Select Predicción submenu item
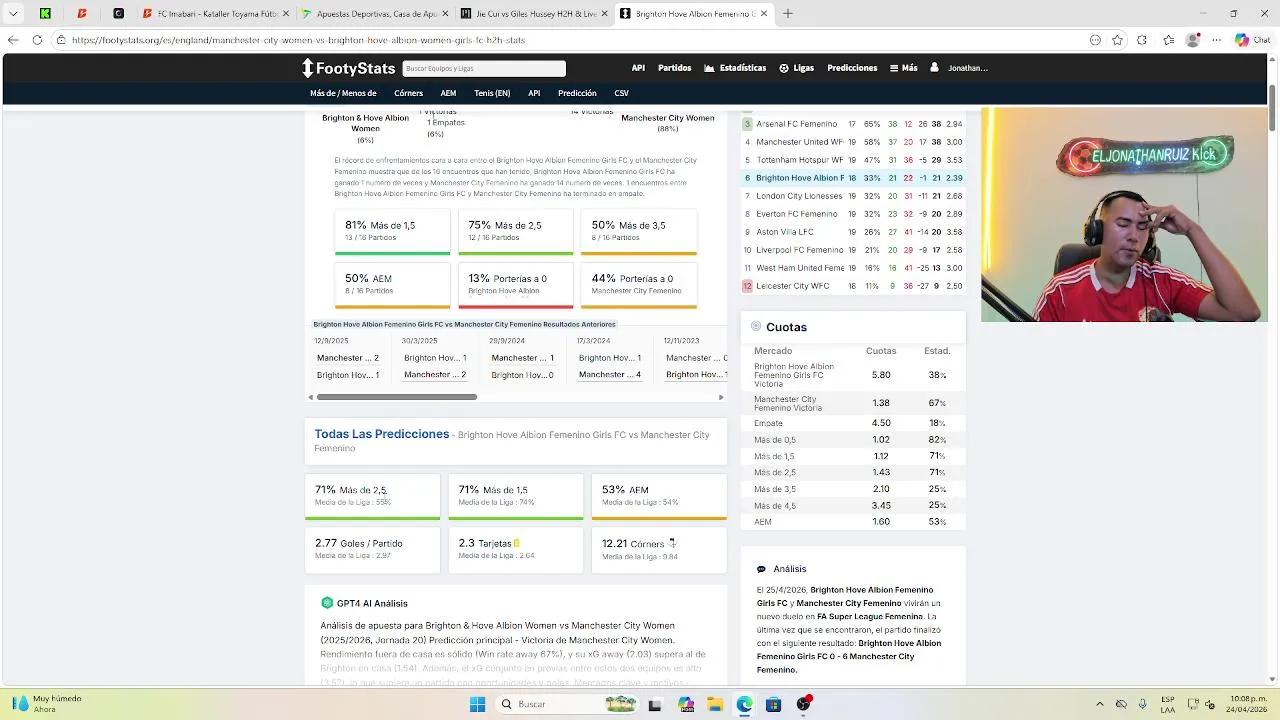 577,93
